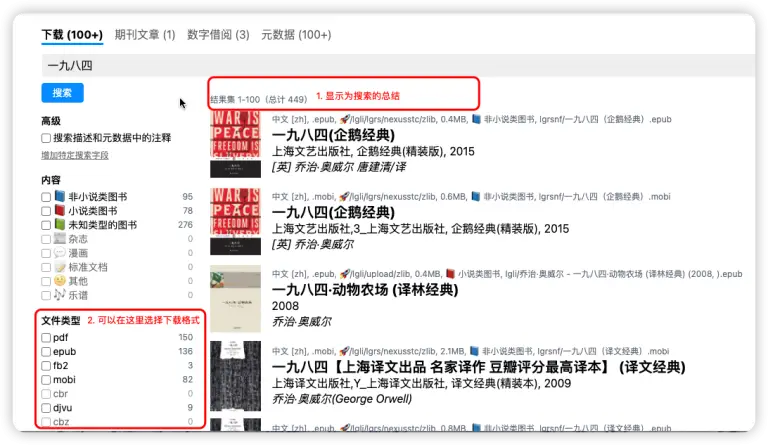
Task: Click the 文件类型 section heading
Action: click(x=61, y=321)
